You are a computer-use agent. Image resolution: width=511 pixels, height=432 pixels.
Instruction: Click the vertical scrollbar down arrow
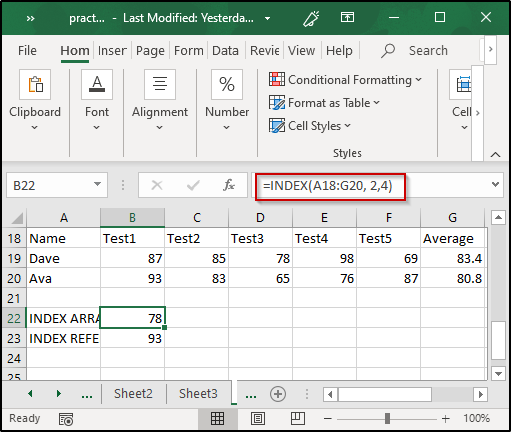(x=498, y=374)
